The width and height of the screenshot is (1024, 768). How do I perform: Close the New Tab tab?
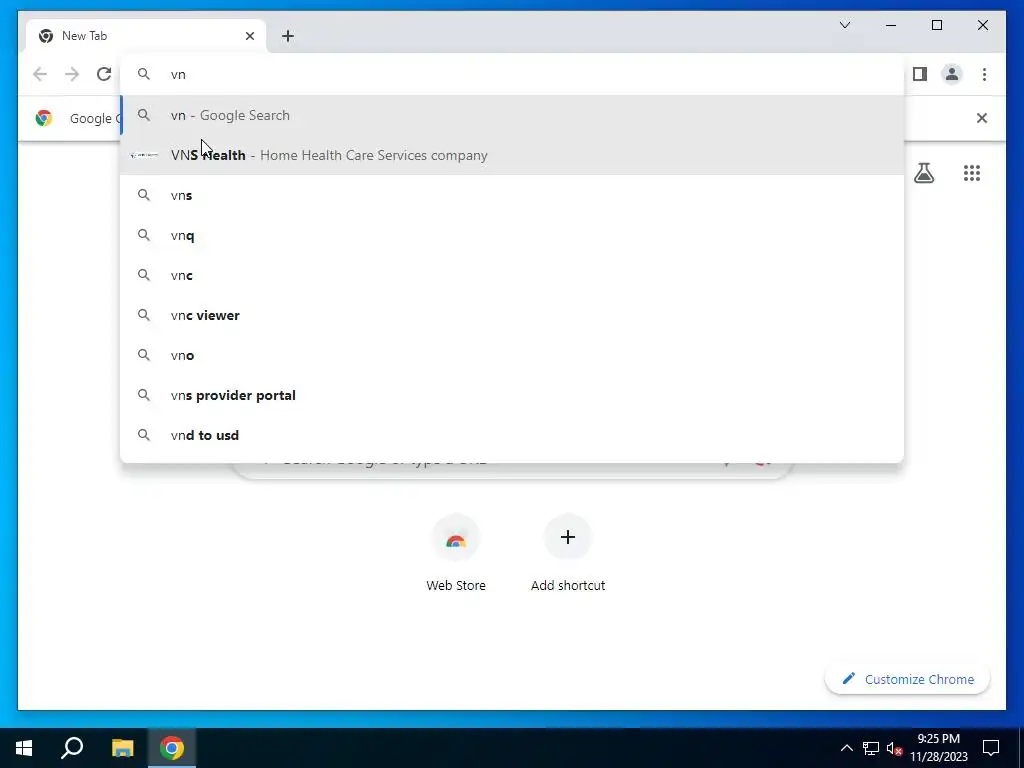click(x=249, y=36)
